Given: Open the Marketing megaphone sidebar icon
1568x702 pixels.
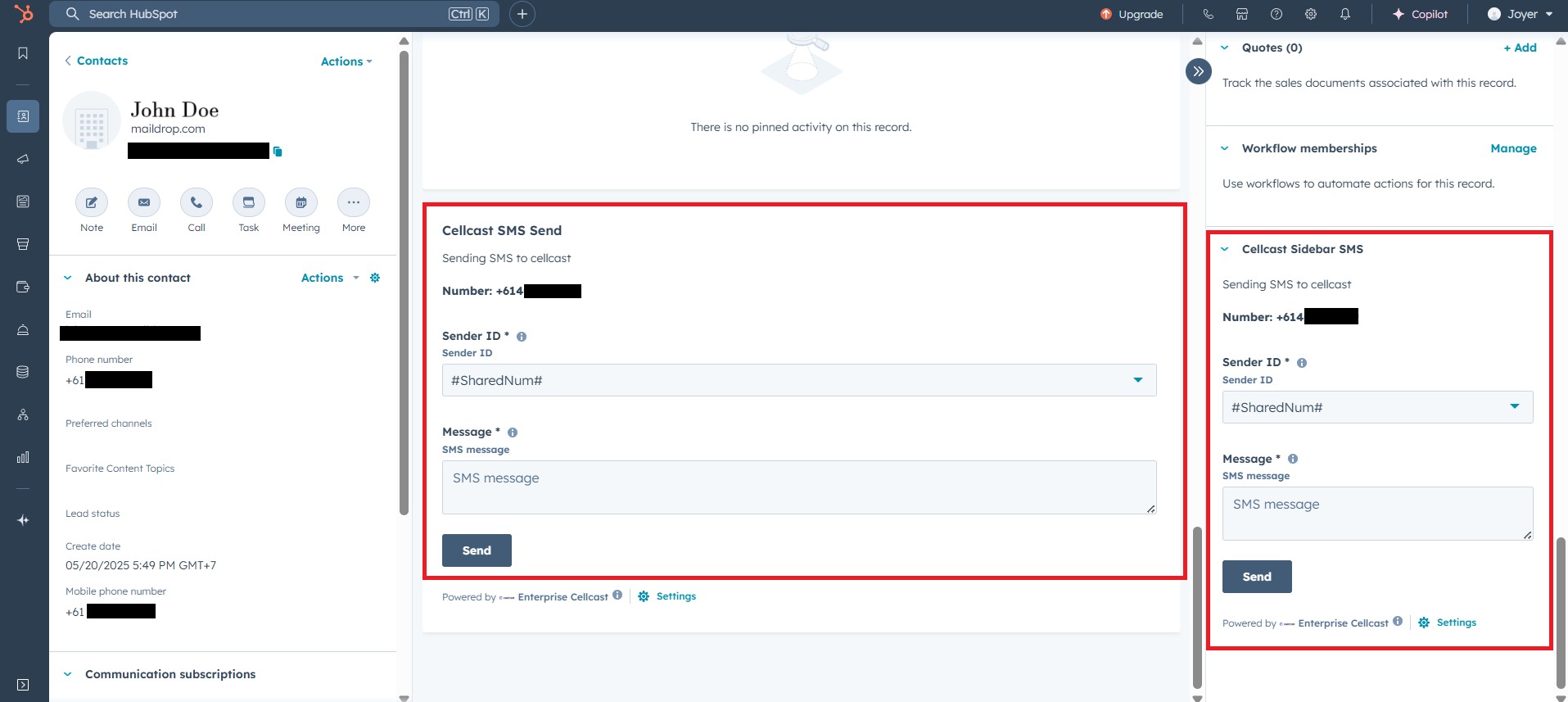Looking at the screenshot, I should click(x=23, y=159).
